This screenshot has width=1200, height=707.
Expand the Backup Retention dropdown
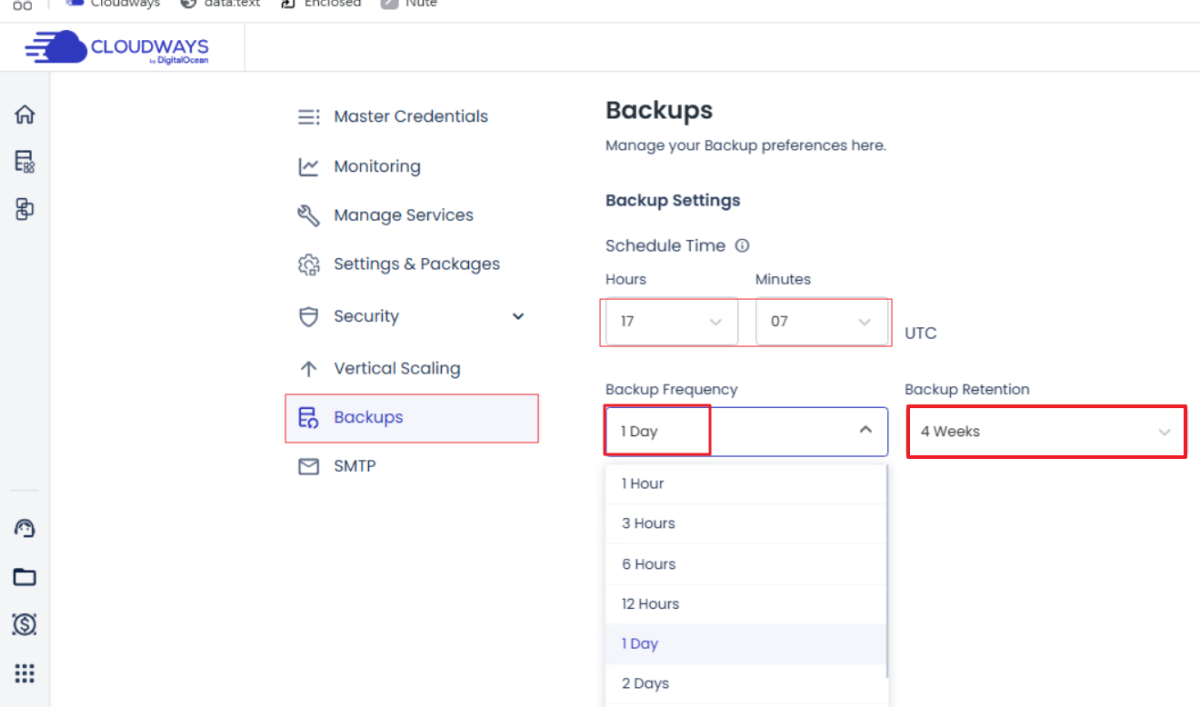[x=1045, y=432]
